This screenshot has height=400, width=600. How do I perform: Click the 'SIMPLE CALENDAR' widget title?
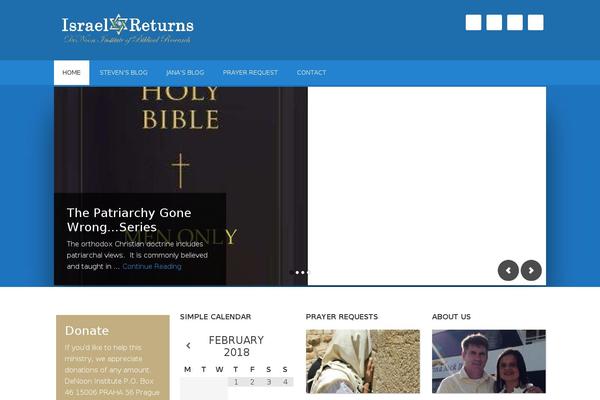tap(215, 317)
